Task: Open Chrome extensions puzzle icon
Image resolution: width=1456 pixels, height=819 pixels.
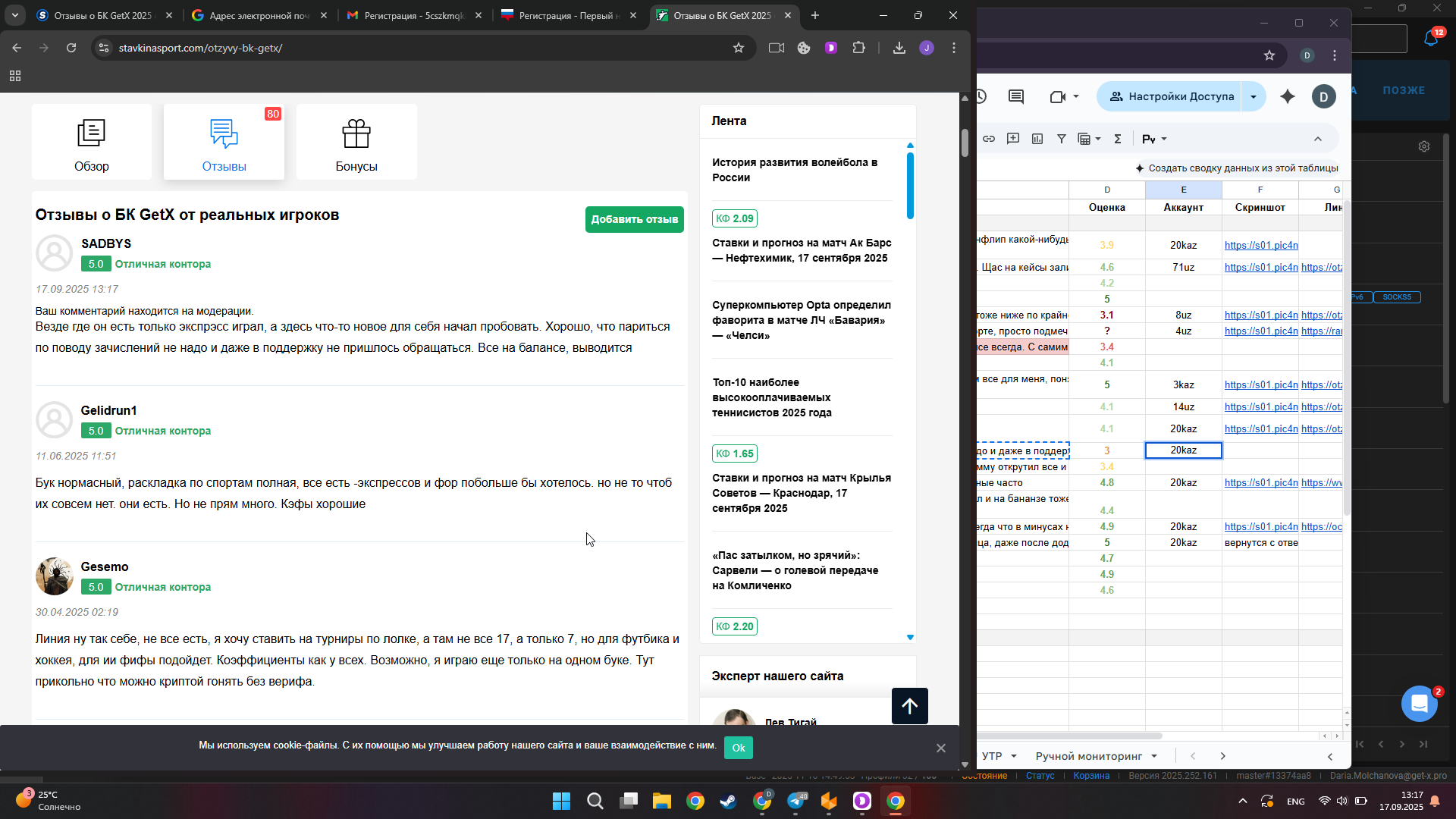Action: tap(858, 48)
